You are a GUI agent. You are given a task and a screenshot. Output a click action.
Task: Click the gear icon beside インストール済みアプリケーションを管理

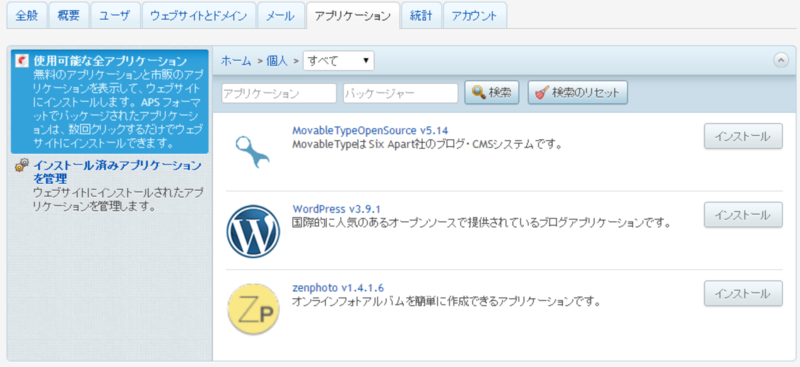pyautogui.click(x=21, y=165)
